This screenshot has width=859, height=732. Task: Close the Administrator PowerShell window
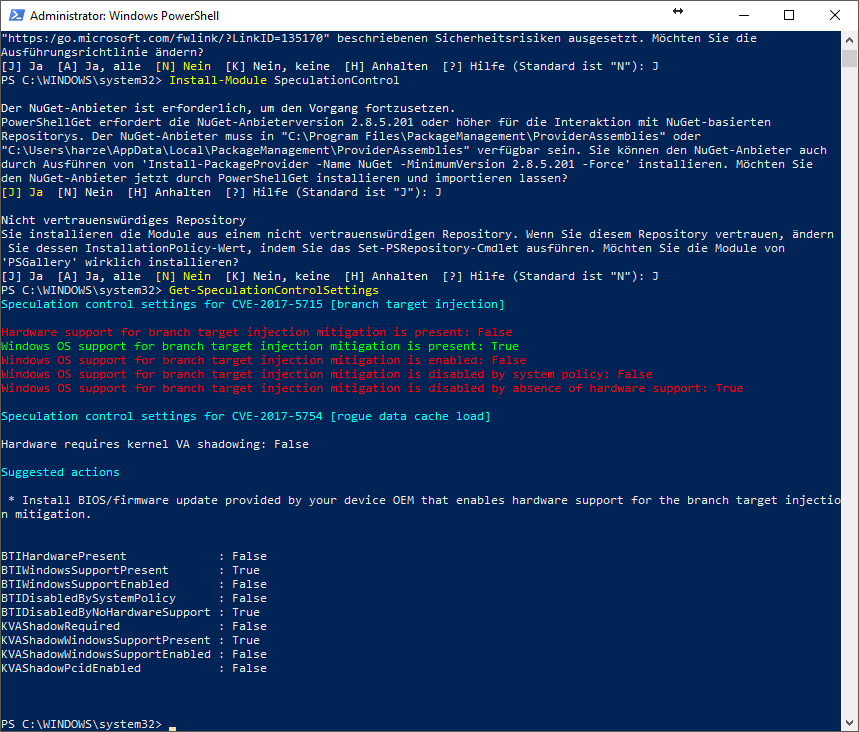coord(834,15)
